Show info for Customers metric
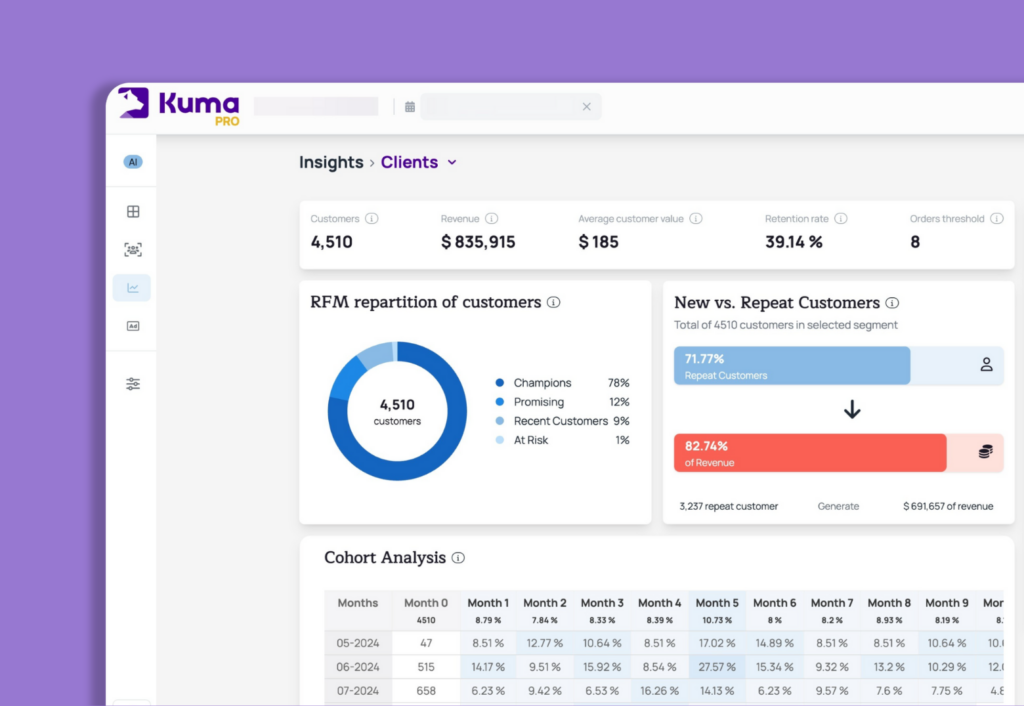Screen dimensions: 1024x706 click(x=372, y=219)
